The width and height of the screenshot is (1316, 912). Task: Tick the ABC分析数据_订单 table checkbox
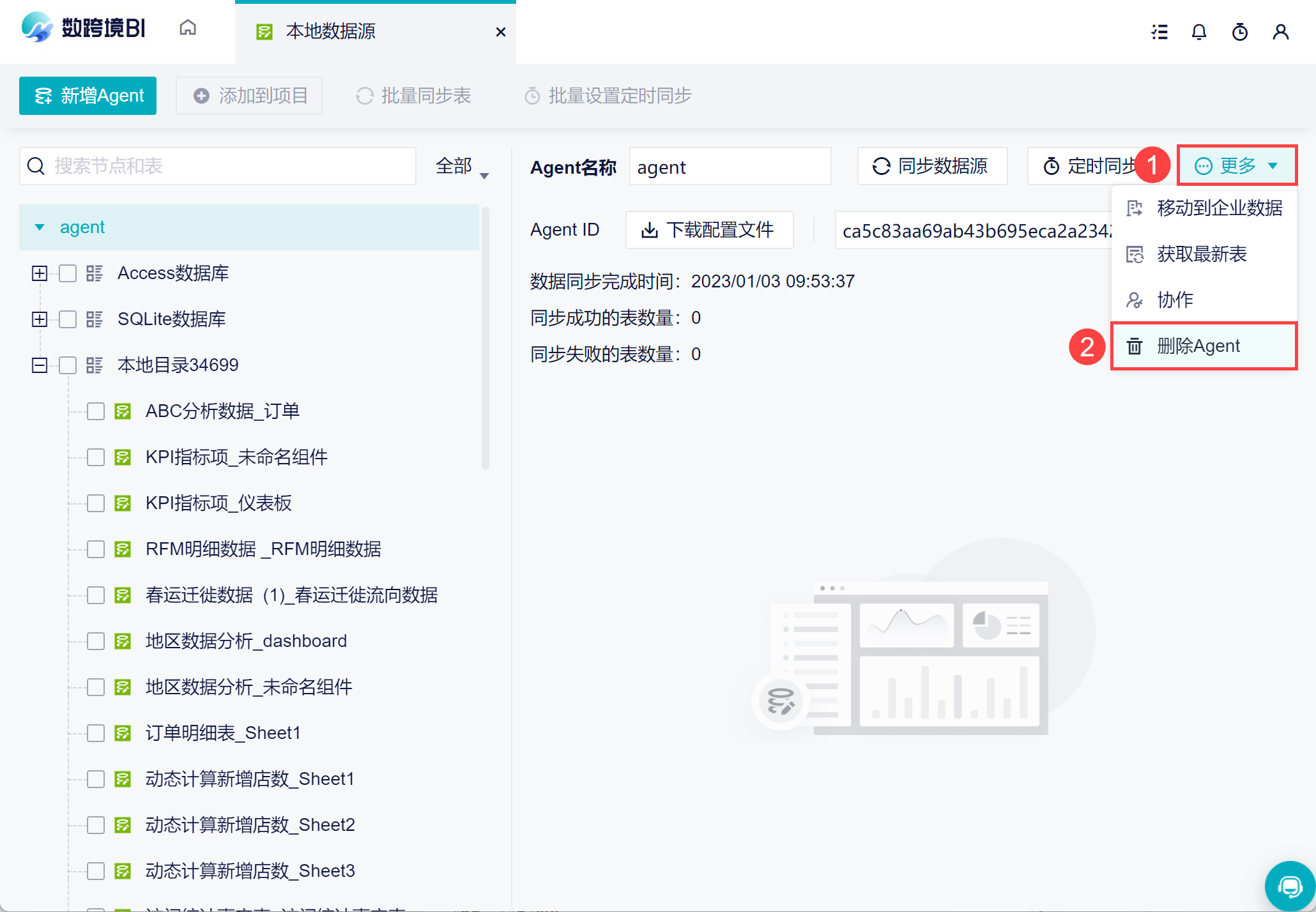[x=96, y=411]
